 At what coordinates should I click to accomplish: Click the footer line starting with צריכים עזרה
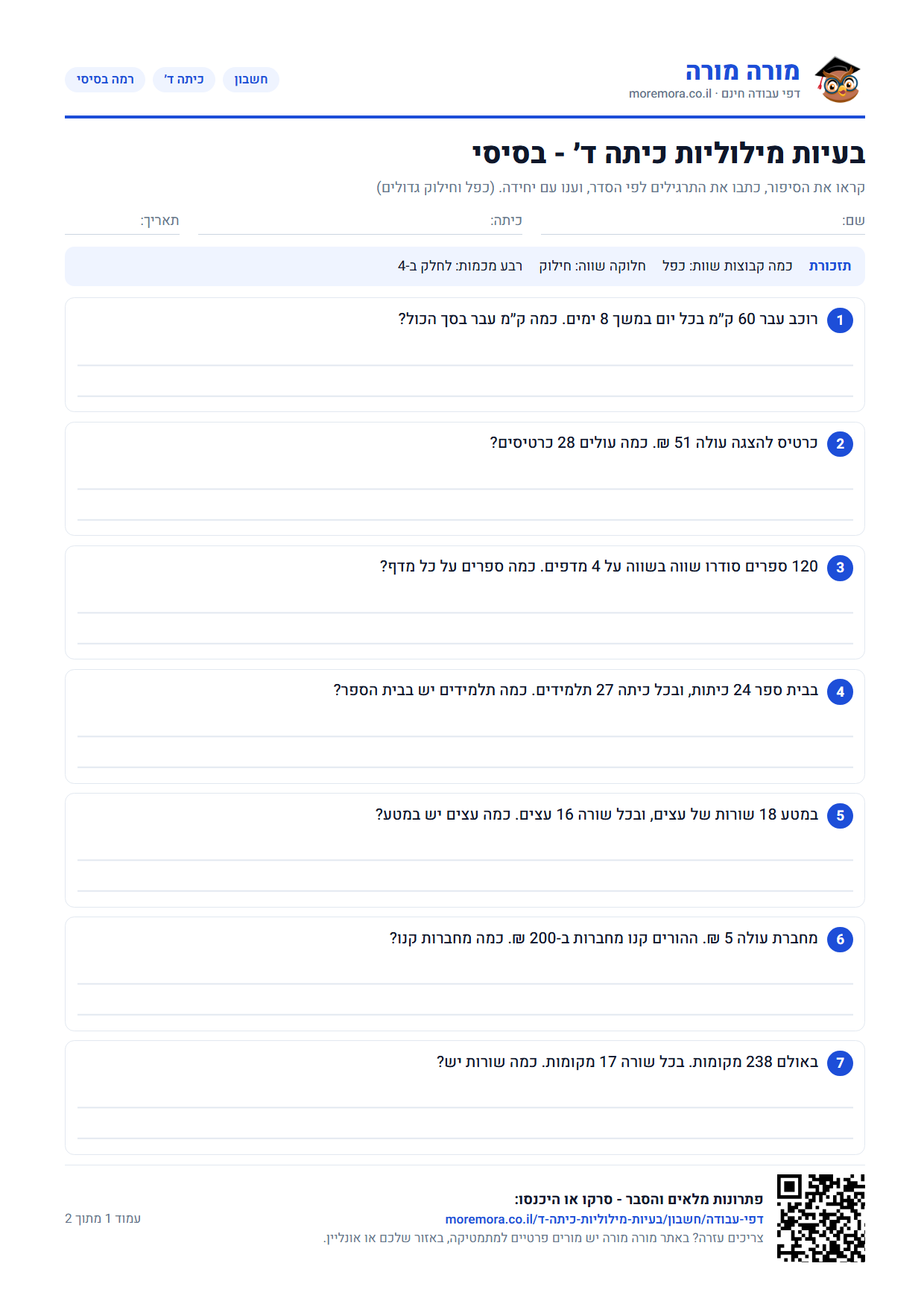pyautogui.click(x=543, y=1238)
